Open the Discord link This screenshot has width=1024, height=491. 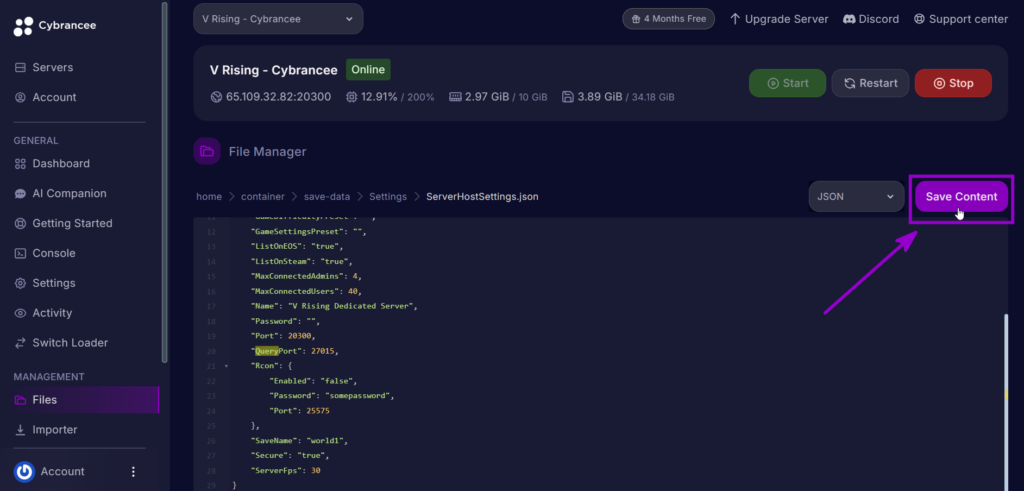(871, 19)
